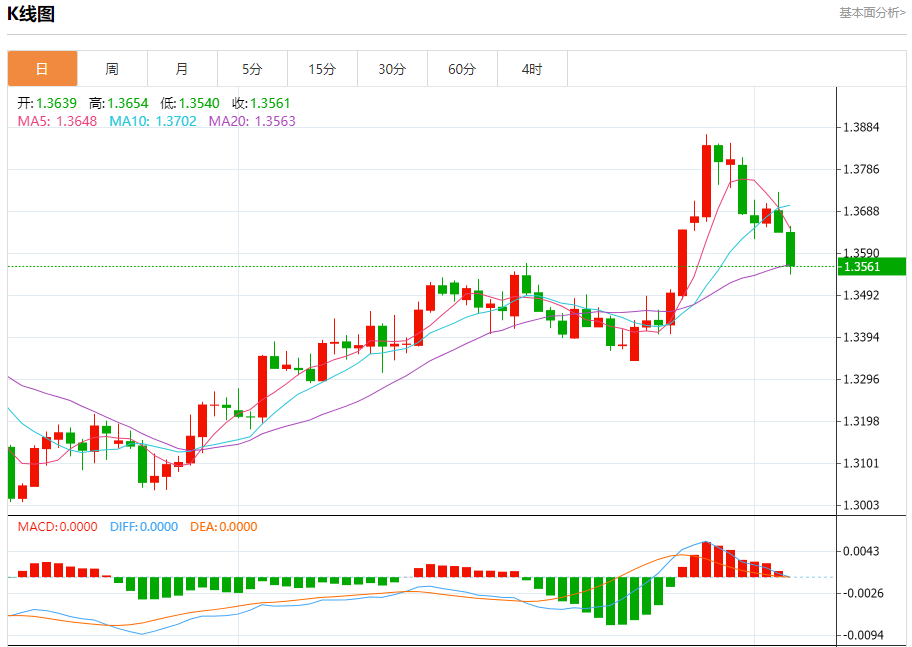Click the green 1.3561 current price tag

(x=872, y=266)
